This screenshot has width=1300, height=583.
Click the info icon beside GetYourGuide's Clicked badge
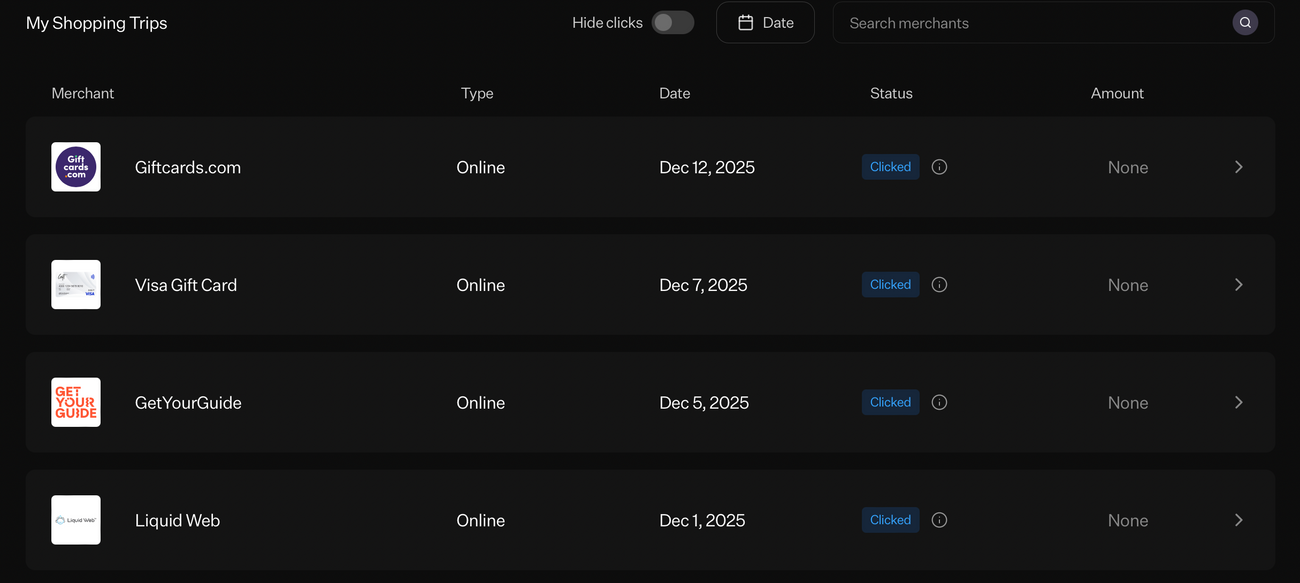pos(938,401)
